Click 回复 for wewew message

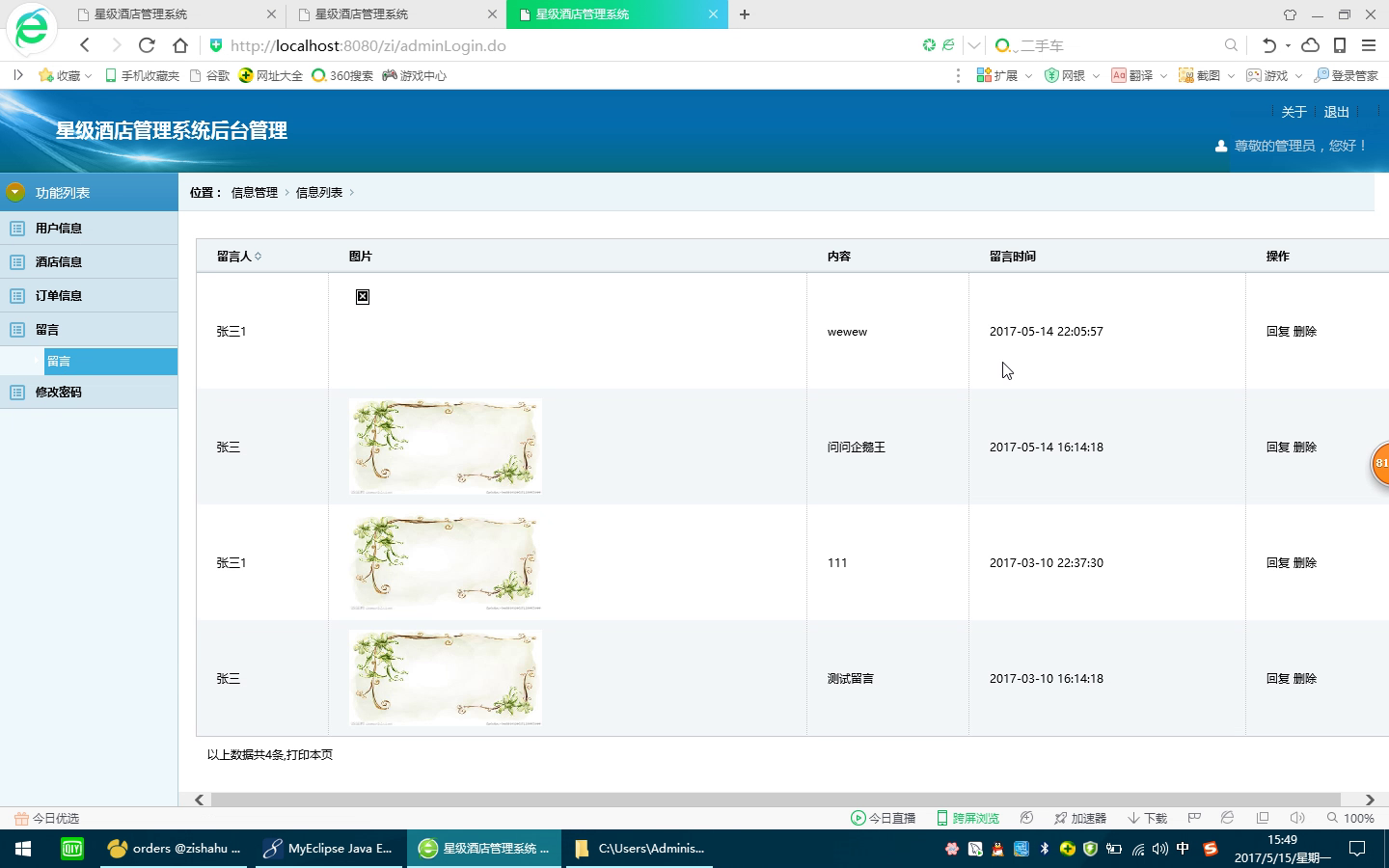point(1277,332)
